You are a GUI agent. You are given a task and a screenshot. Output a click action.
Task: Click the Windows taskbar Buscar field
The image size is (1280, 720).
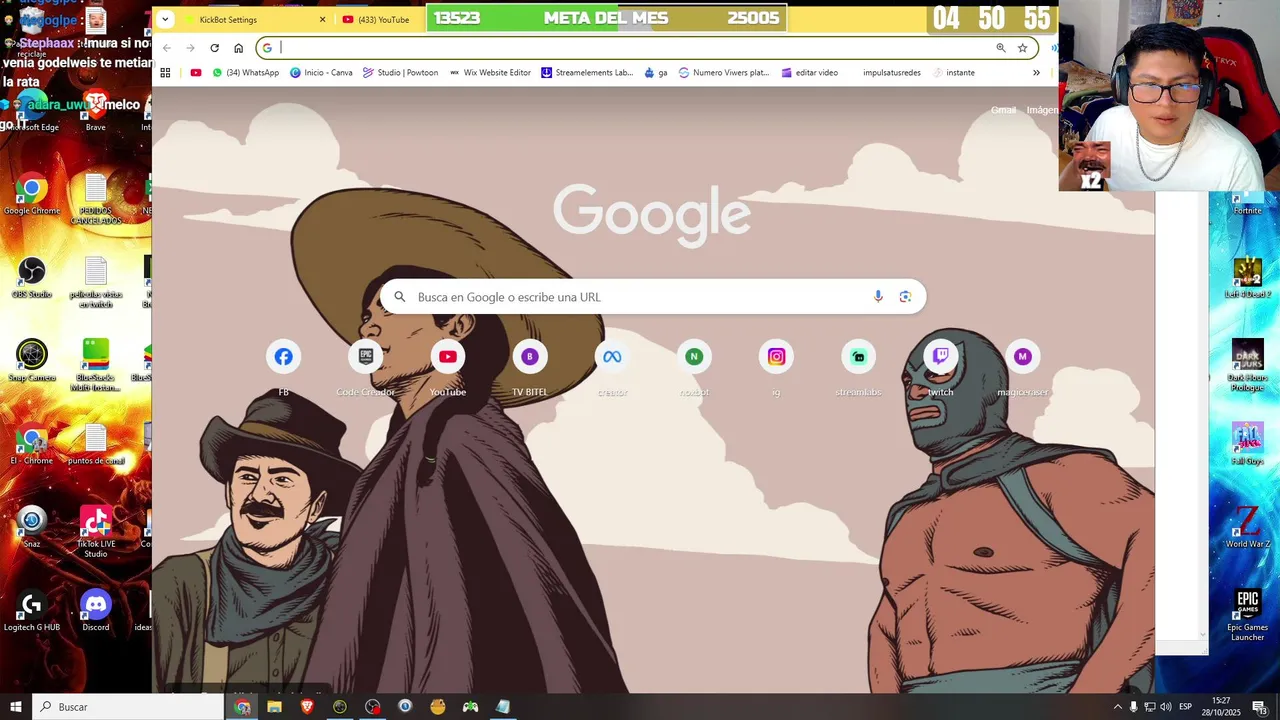point(128,707)
